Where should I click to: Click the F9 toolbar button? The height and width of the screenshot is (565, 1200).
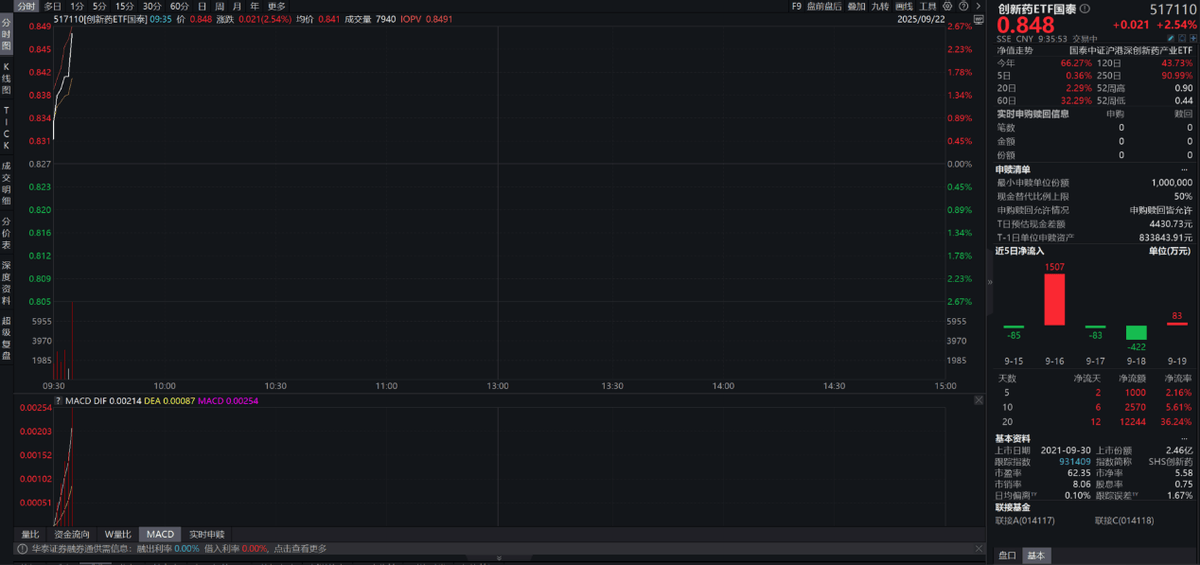pos(796,6)
